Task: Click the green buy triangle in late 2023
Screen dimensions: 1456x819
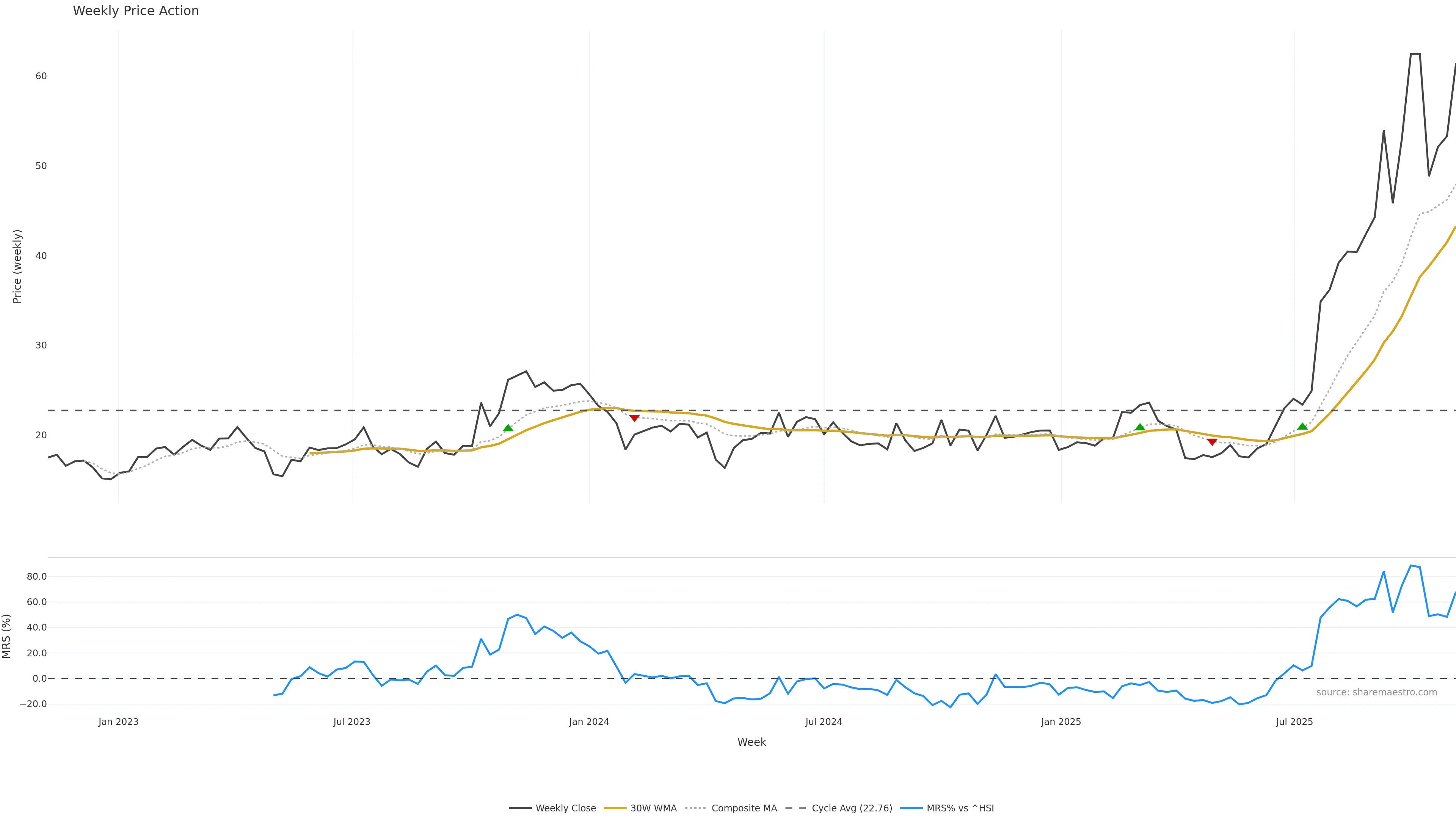Action: coord(508,428)
